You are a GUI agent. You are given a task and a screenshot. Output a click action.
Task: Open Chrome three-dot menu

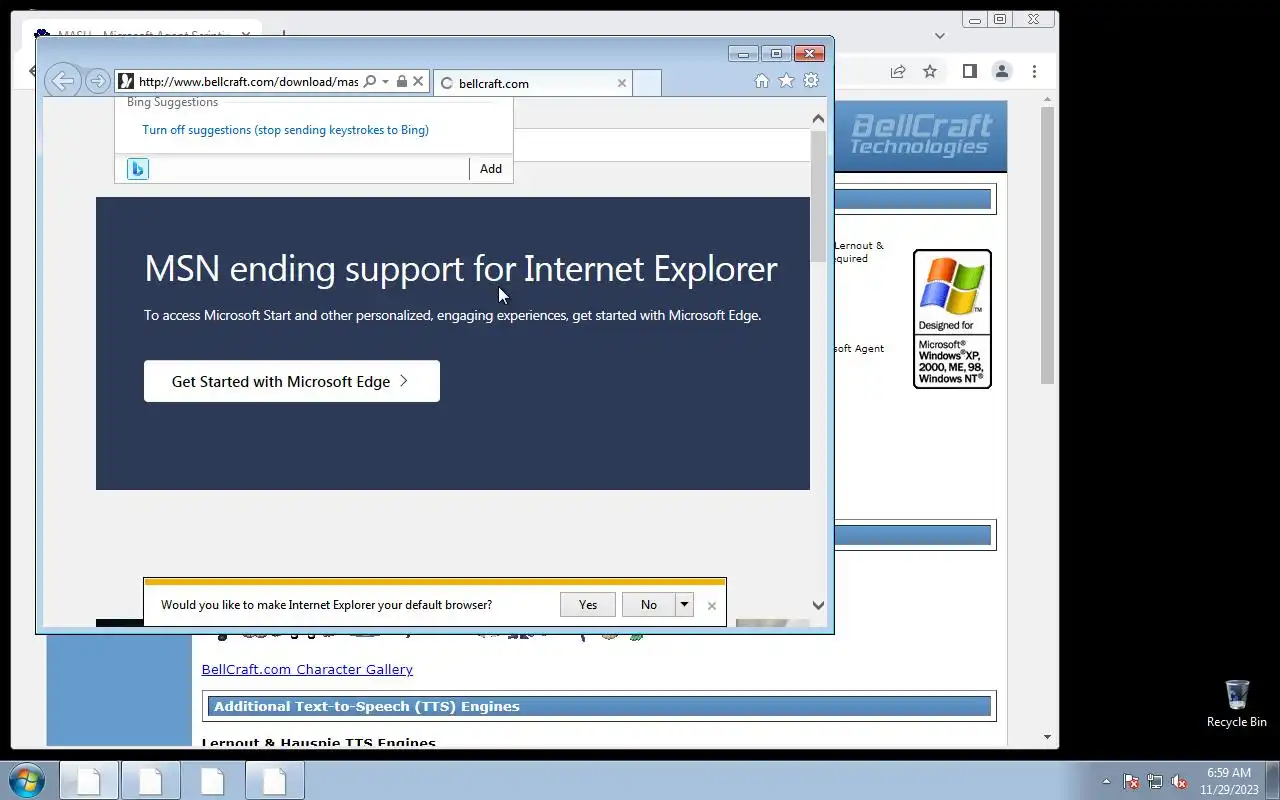[1034, 71]
